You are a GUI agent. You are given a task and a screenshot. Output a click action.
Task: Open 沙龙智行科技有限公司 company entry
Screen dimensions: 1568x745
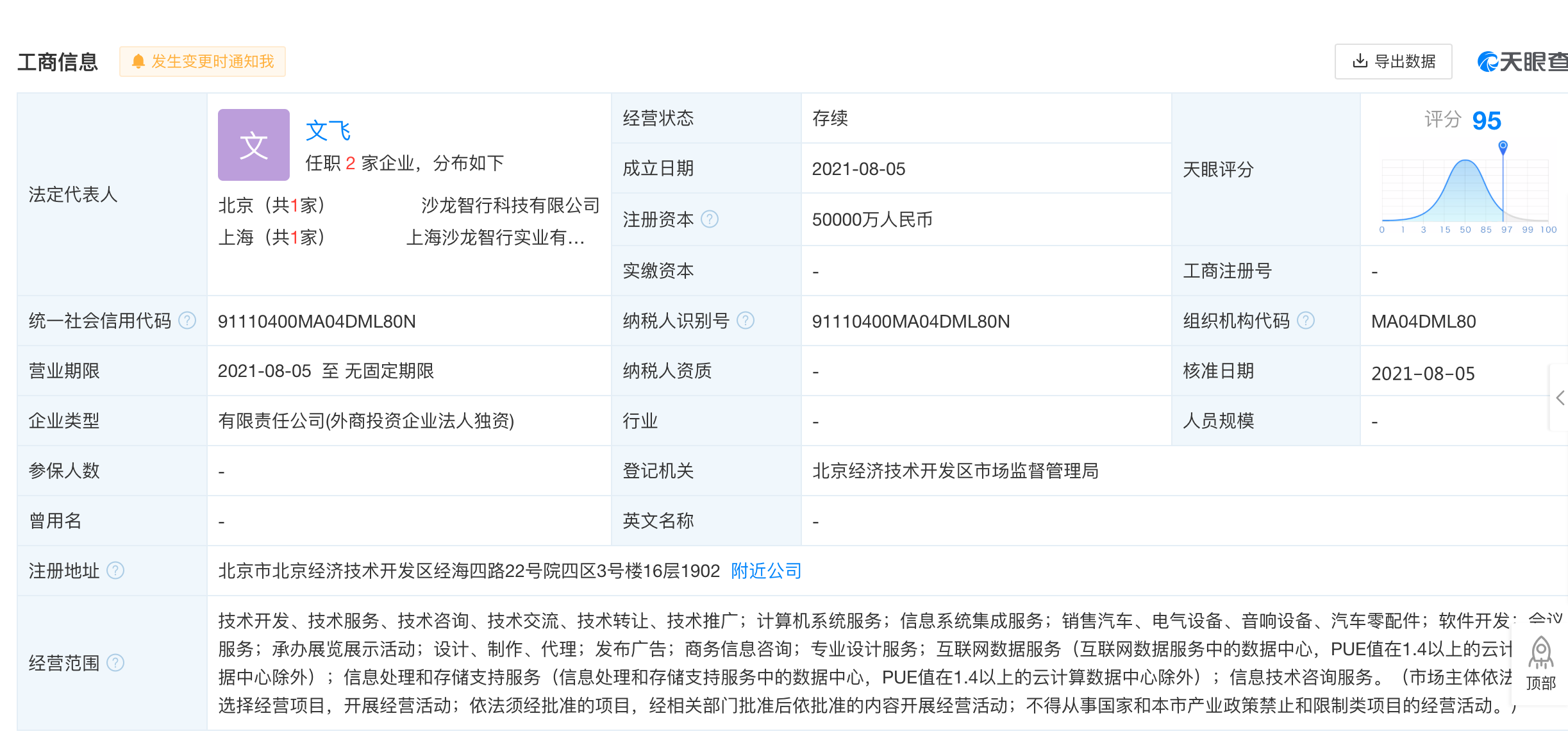(510, 205)
